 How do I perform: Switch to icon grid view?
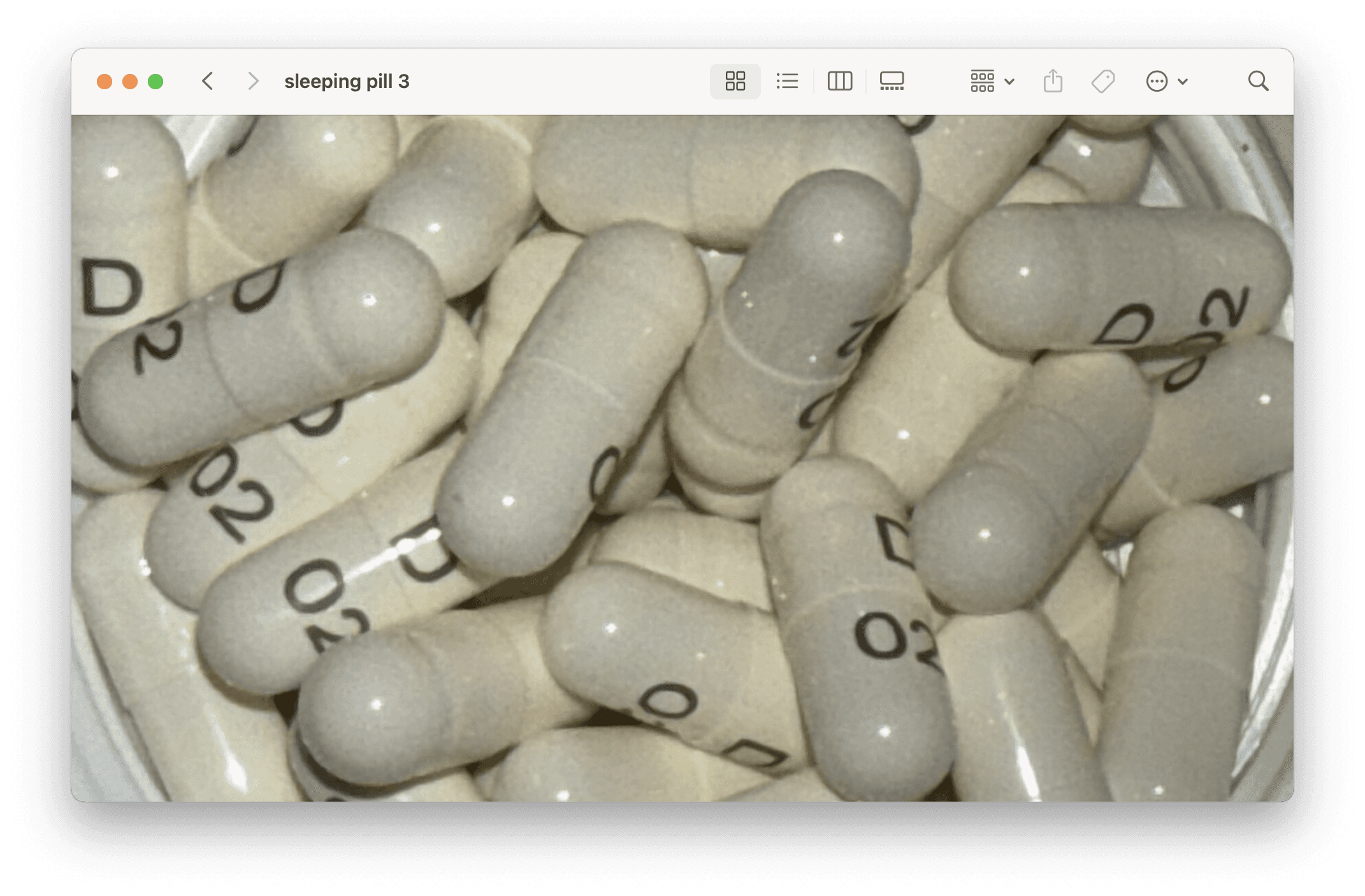tap(735, 82)
